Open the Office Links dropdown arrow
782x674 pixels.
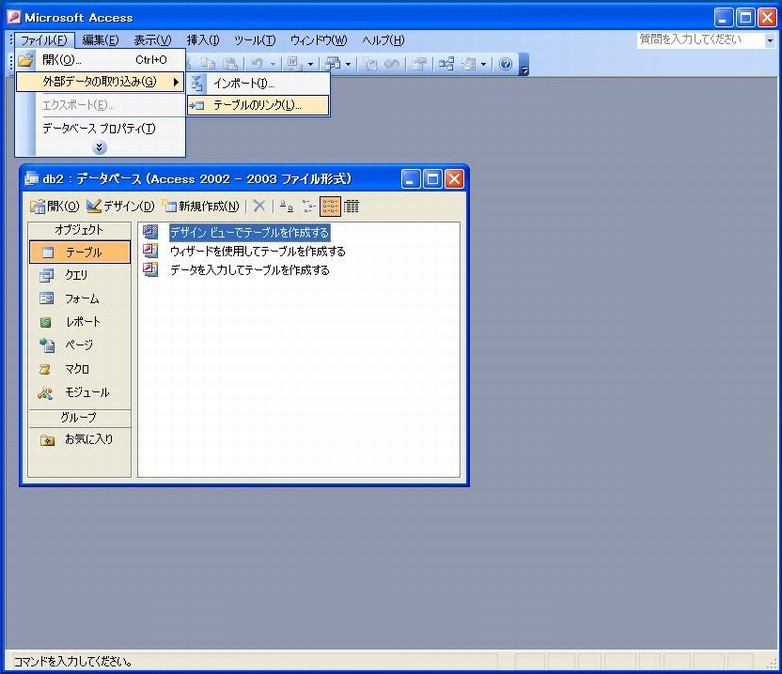point(310,64)
